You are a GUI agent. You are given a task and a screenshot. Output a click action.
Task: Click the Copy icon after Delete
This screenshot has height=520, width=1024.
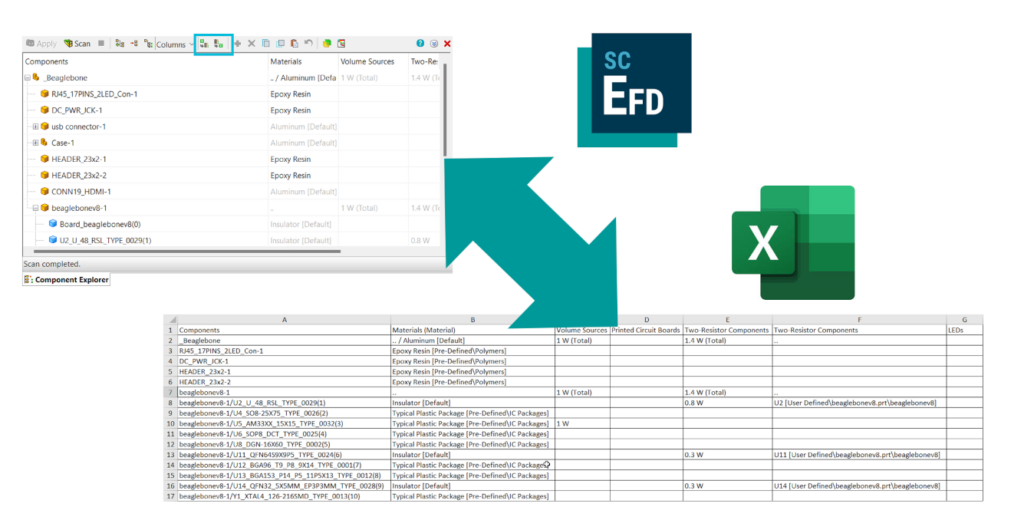[x=266, y=44]
